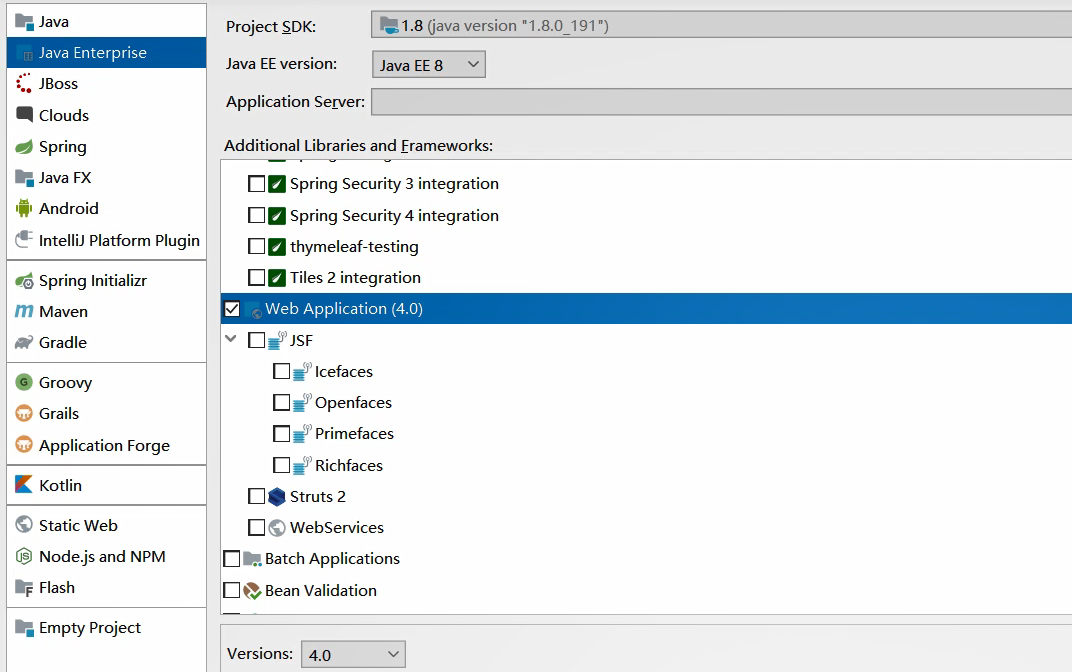Click the Batch Applications folder icon
This screenshot has width=1072, height=672.
[x=252, y=559]
